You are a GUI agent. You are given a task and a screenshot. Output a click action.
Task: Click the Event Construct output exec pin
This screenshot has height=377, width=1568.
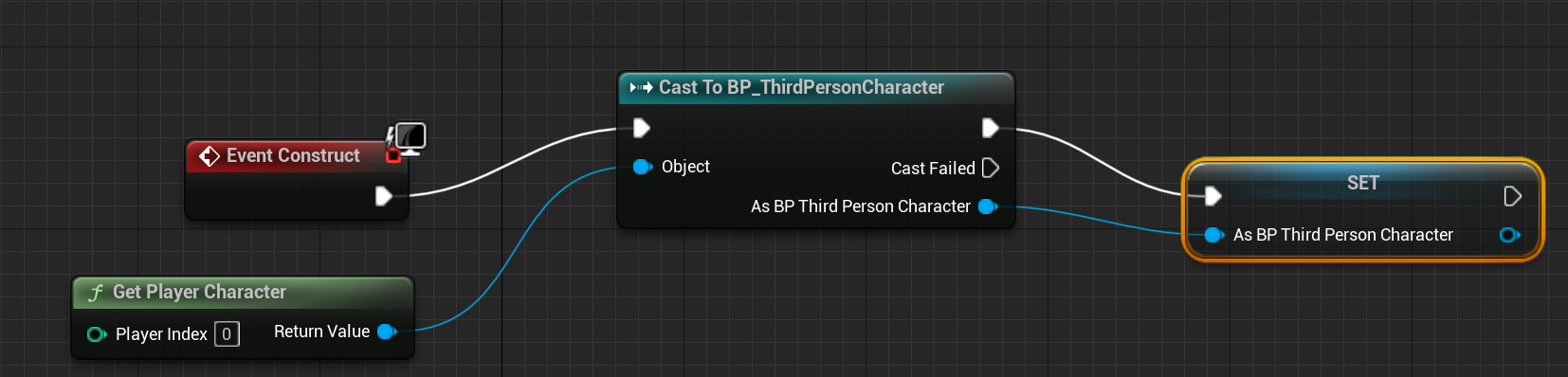(383, 196)
